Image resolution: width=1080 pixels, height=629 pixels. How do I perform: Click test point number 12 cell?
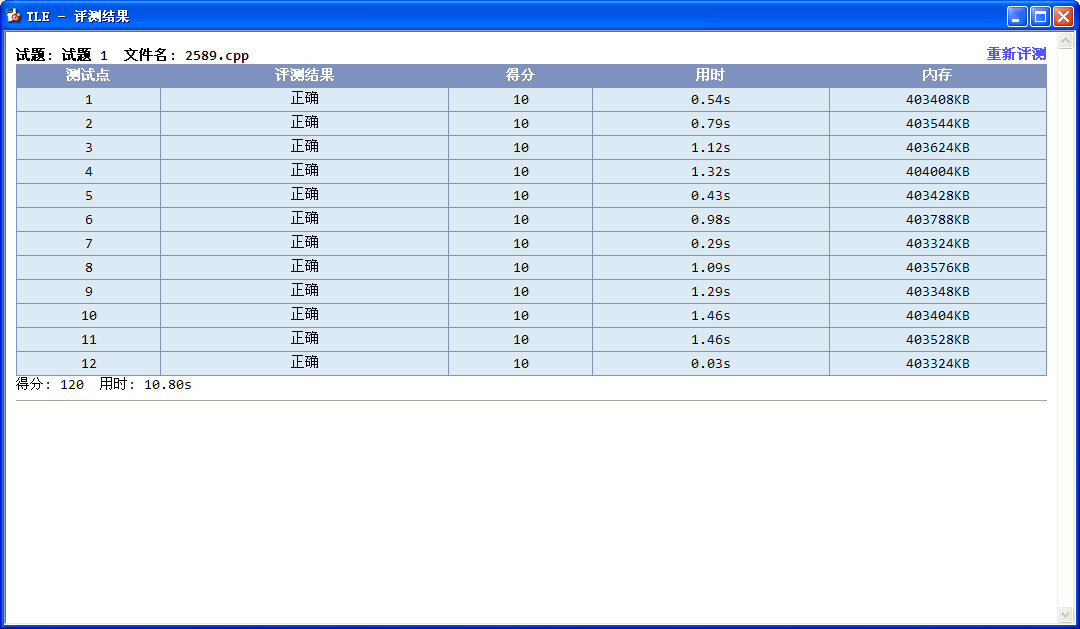click(x=88, y=364)
